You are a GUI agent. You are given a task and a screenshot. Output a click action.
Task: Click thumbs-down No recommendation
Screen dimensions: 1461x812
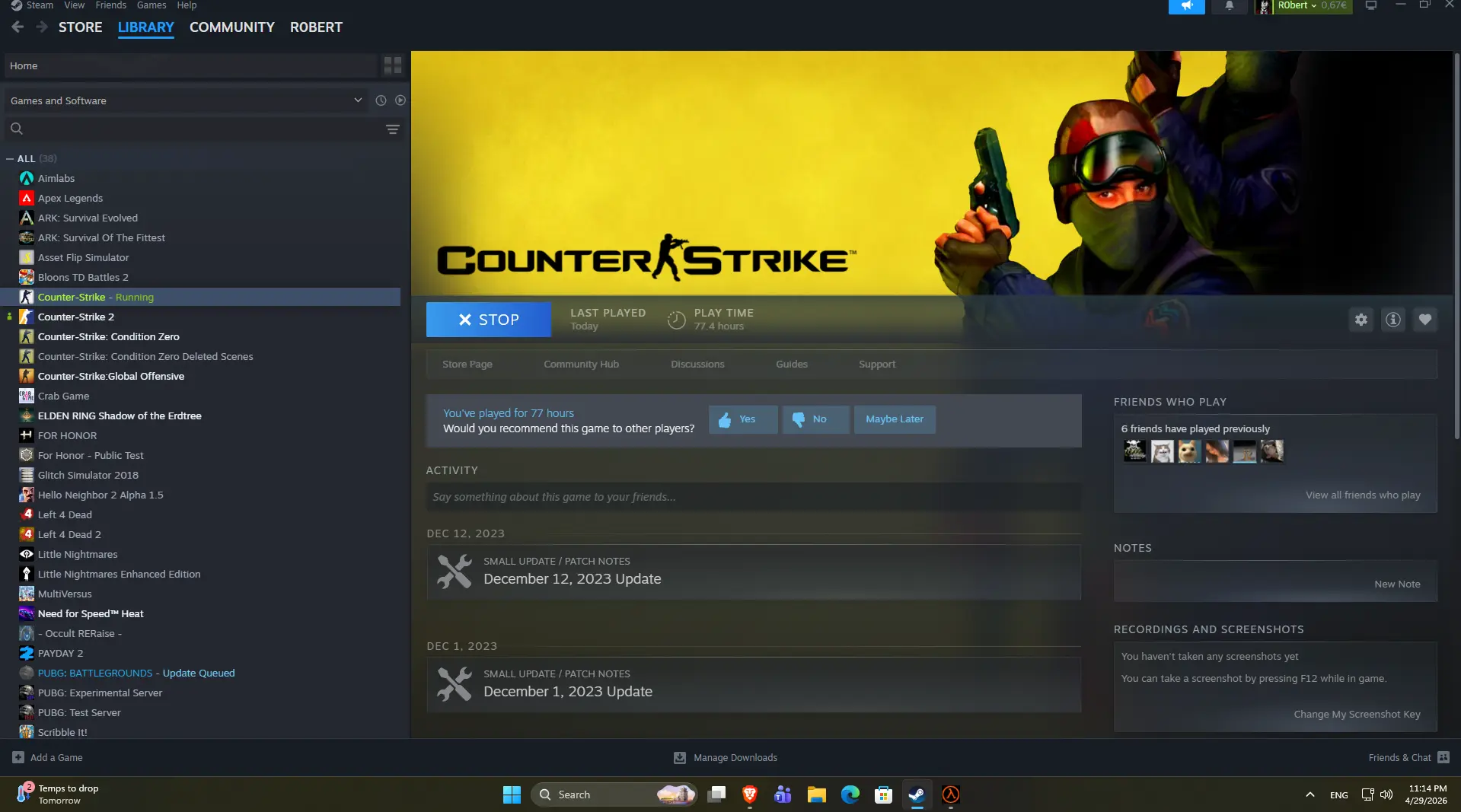pos(815,419)
